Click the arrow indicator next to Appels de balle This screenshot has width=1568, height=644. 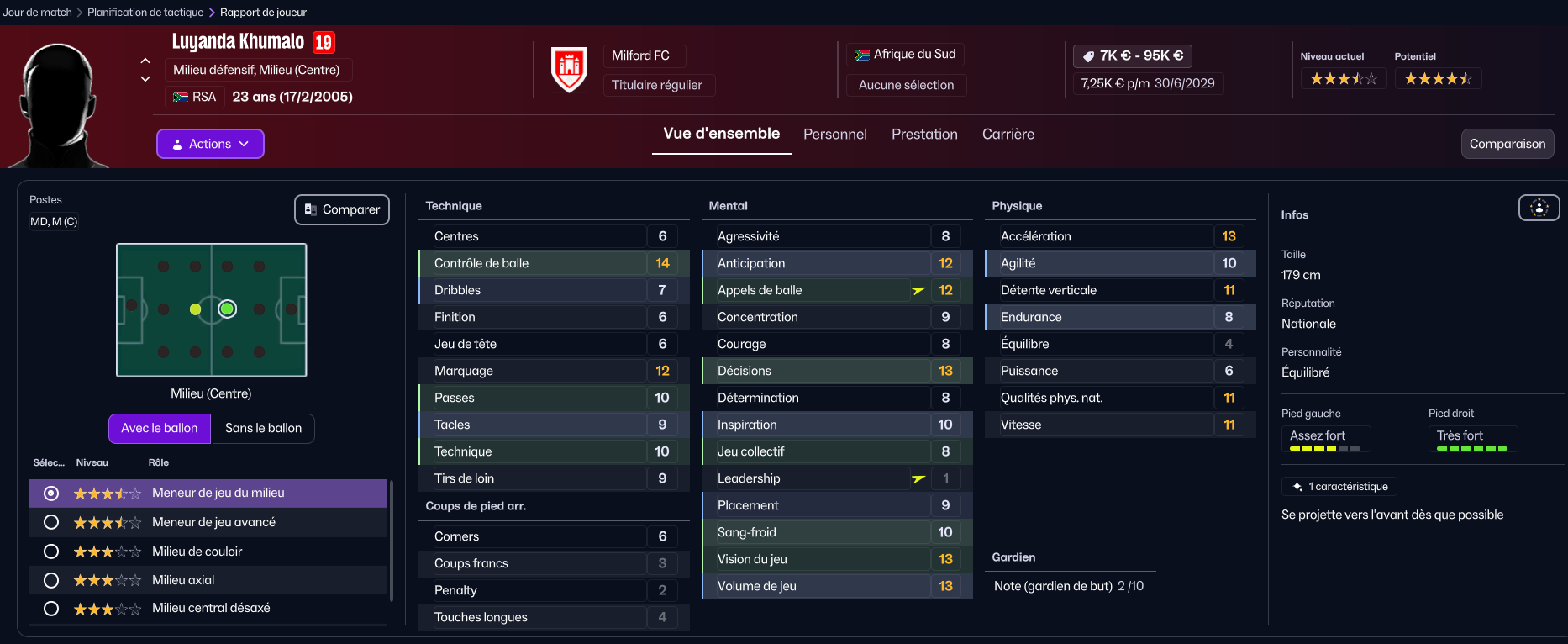[x=918, y=290]
